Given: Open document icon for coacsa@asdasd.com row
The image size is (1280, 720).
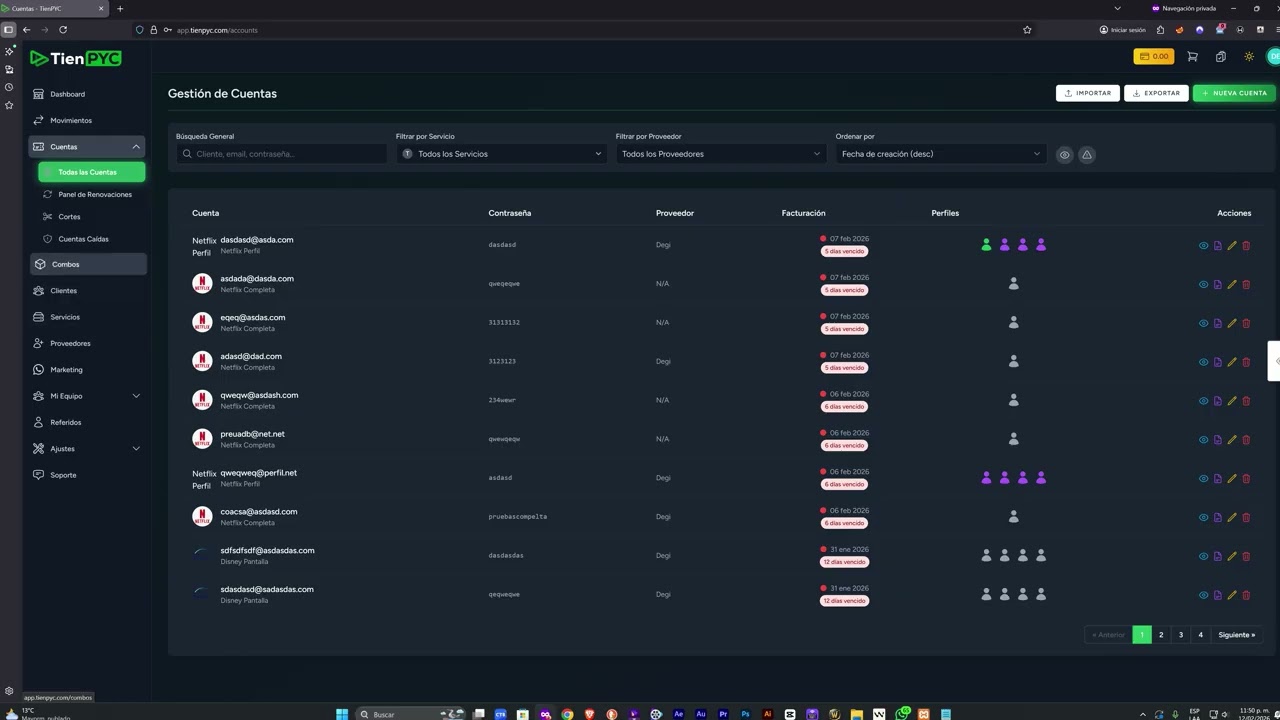Looking at the screenshot, I should tap(1217, 518).
